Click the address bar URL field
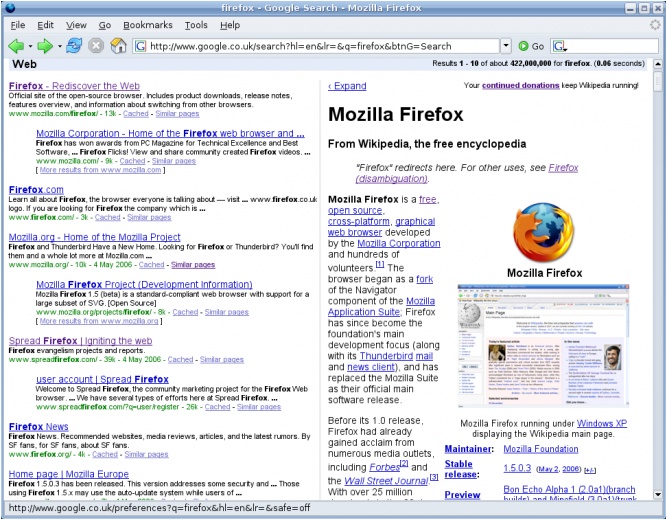 [320, 46]
